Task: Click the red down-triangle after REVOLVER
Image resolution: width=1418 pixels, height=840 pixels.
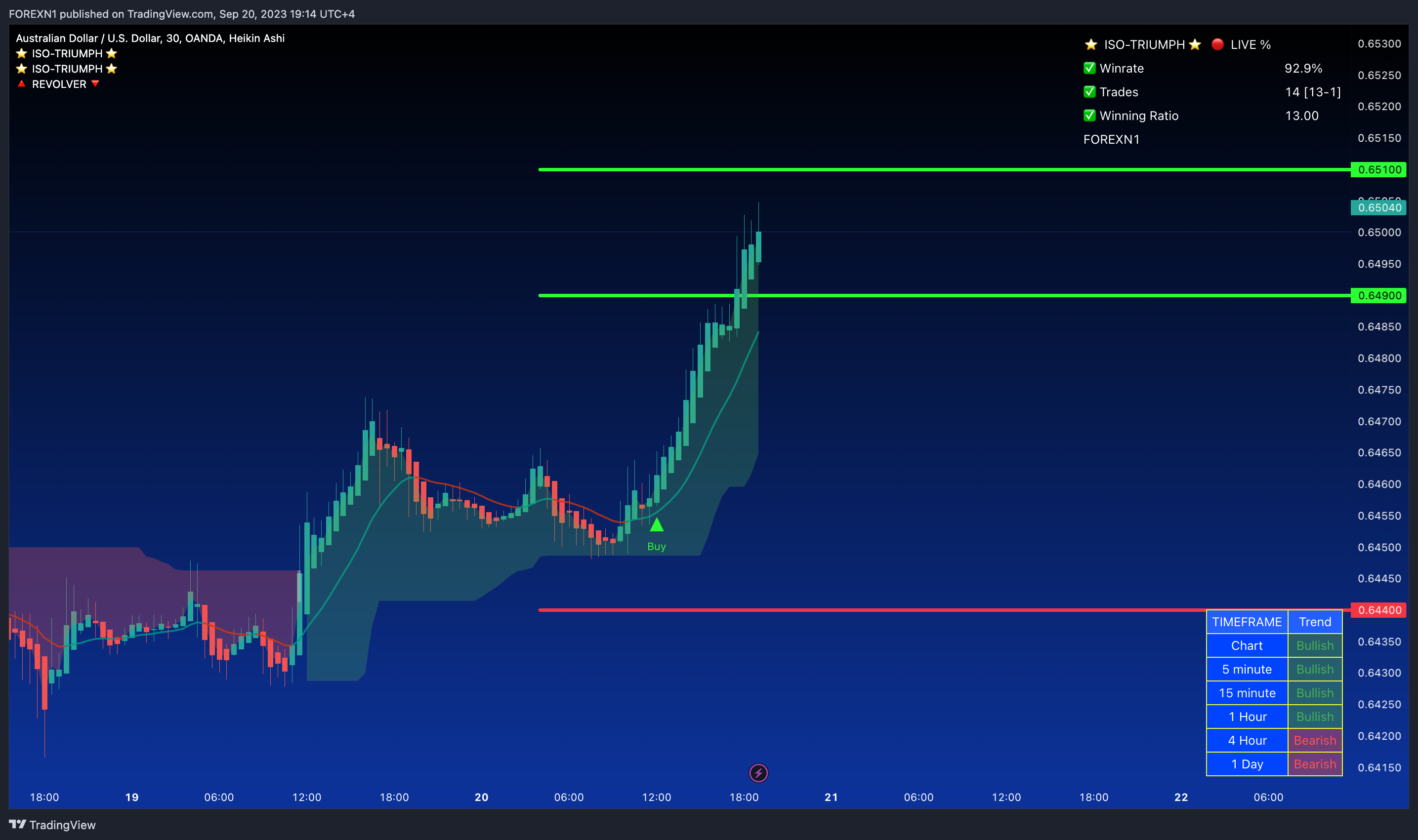Action: [95, 84]
